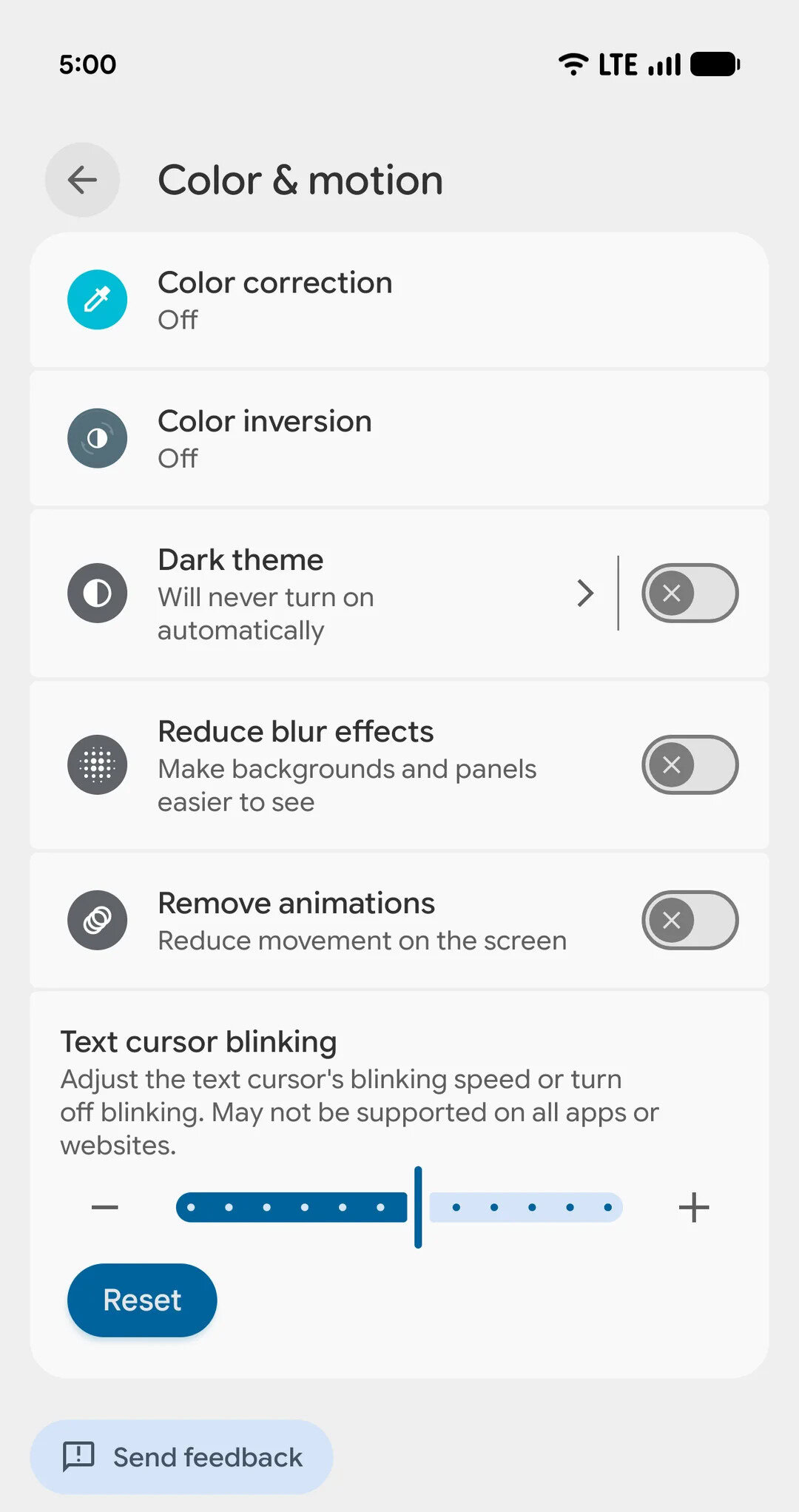Tap the Send feedback speech bubble icon

coord(79,1456)
